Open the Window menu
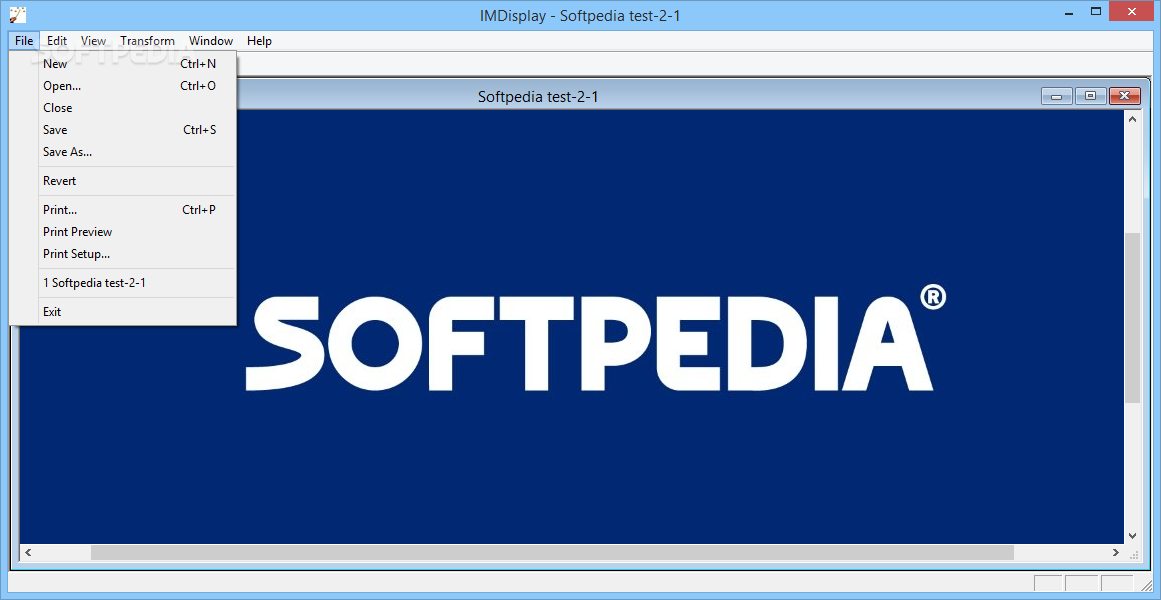 click(x=211, y=41)
